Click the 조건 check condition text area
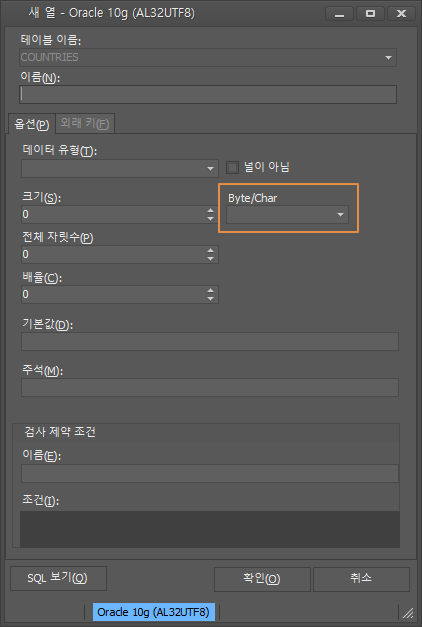 [210, 529]
